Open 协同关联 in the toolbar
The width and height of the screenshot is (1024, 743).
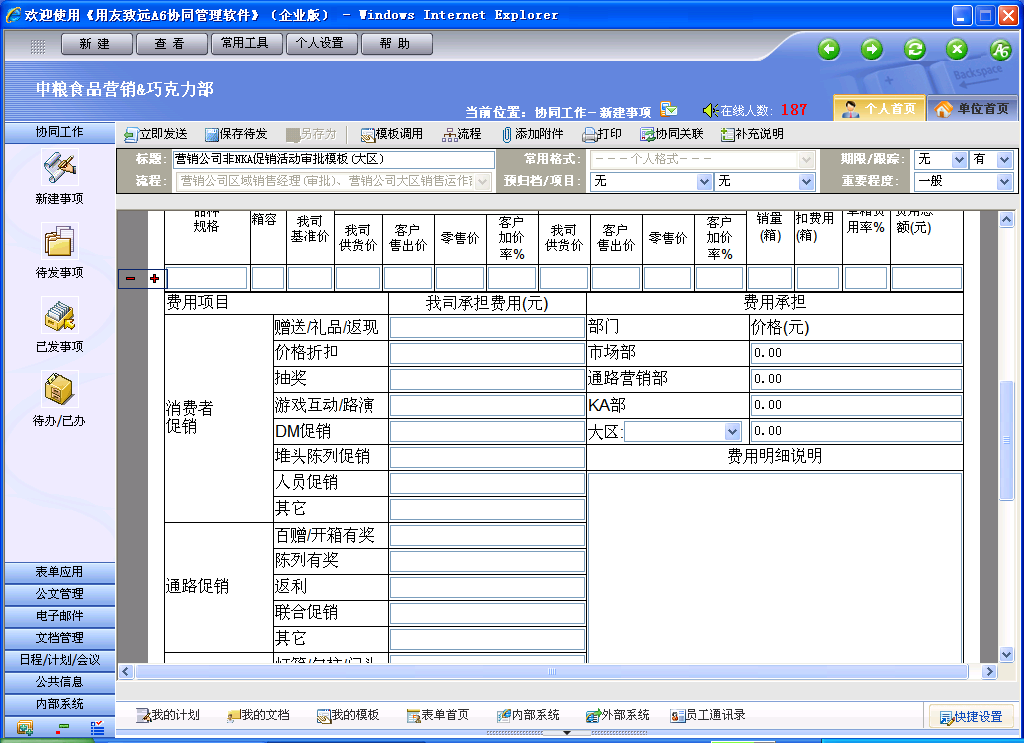click(648, 134)
